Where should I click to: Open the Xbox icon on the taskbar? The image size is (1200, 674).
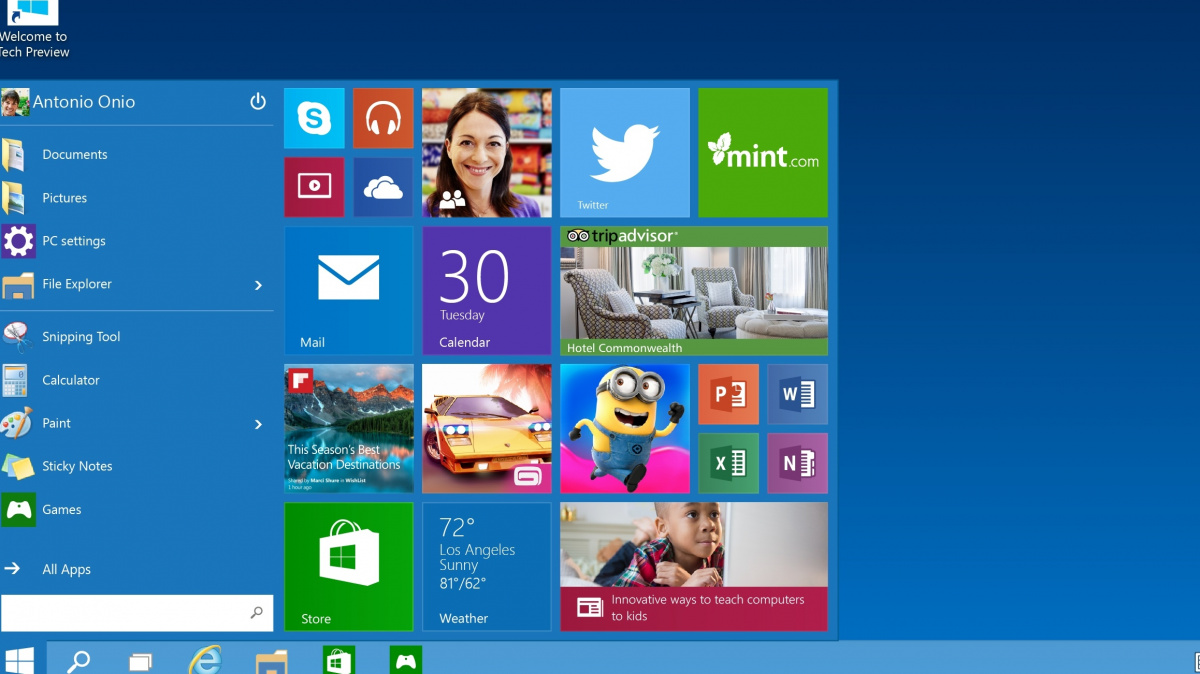coord(405,659)
